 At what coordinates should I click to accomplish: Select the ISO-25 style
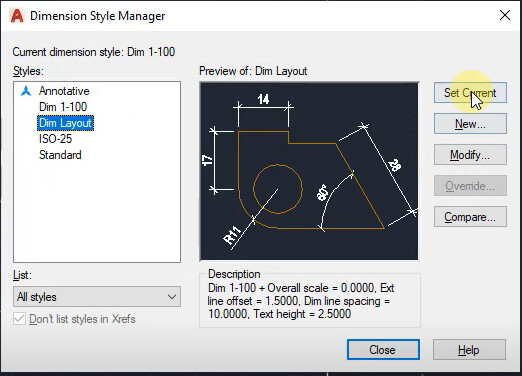[x=55, y=139]
